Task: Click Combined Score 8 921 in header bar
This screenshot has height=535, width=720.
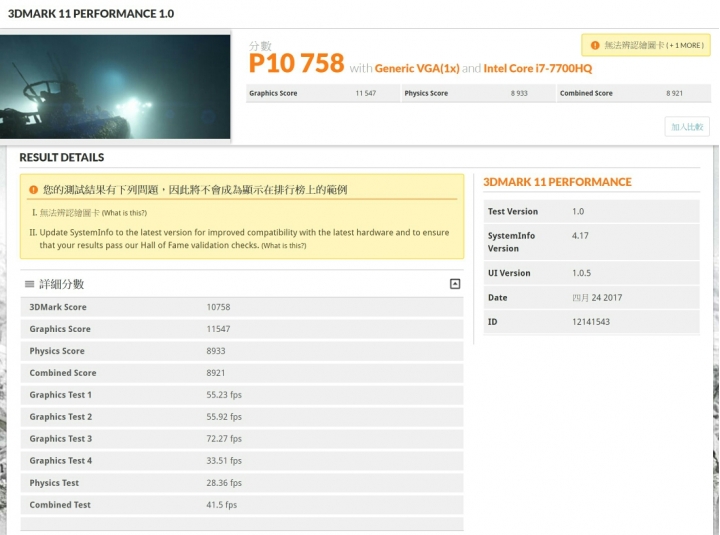Action: pos(634,93)
